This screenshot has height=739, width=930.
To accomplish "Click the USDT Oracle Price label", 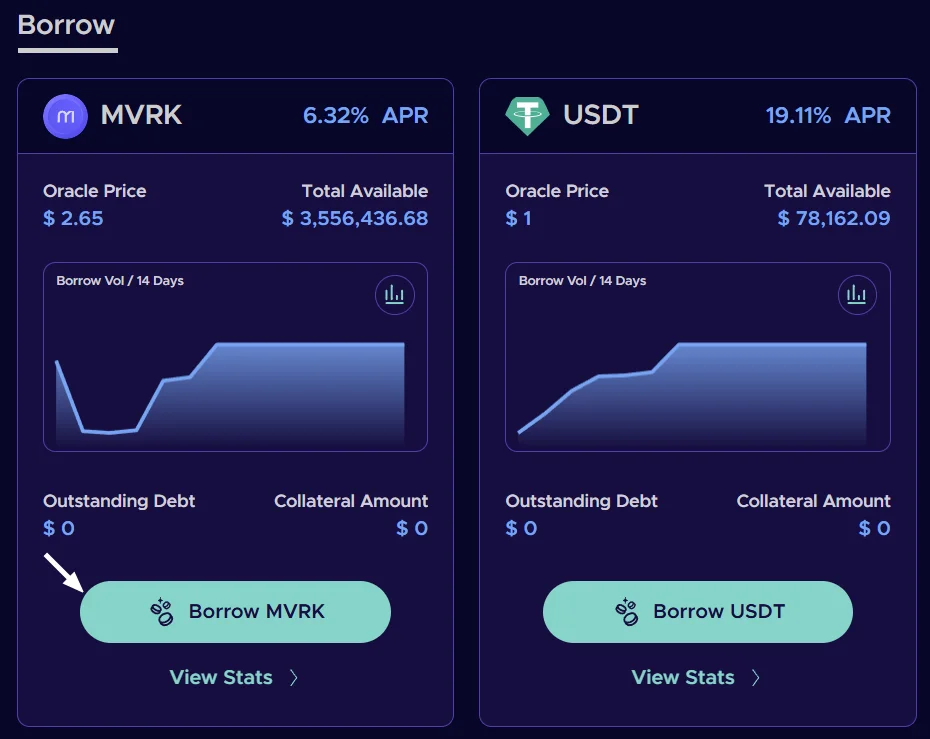I will (557, 191).
